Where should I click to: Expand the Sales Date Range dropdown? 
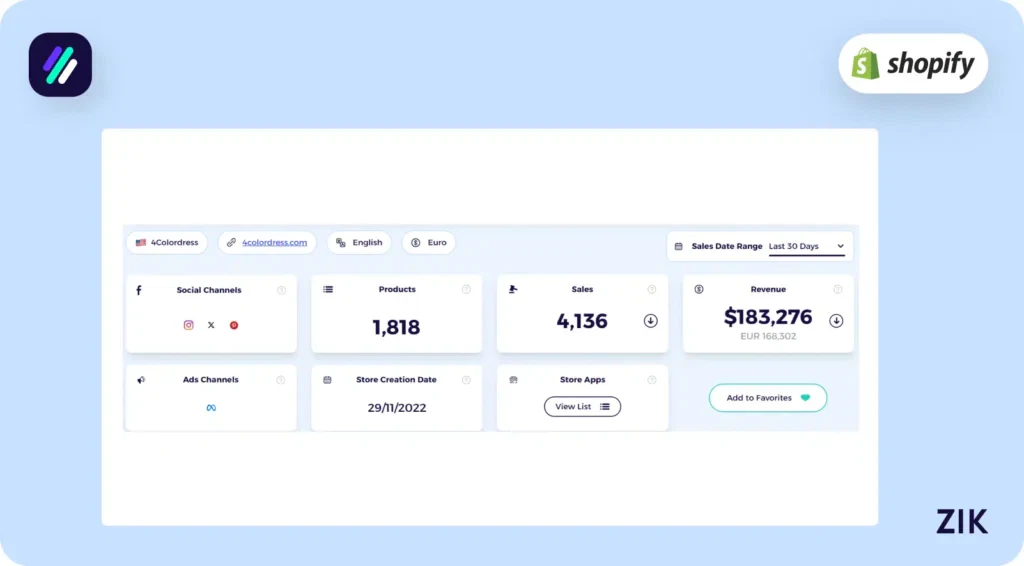coord(806,246)
